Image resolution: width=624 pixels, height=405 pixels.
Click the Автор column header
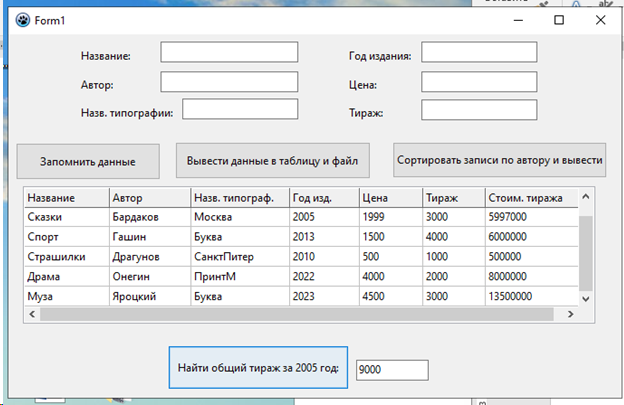(148, 197)
